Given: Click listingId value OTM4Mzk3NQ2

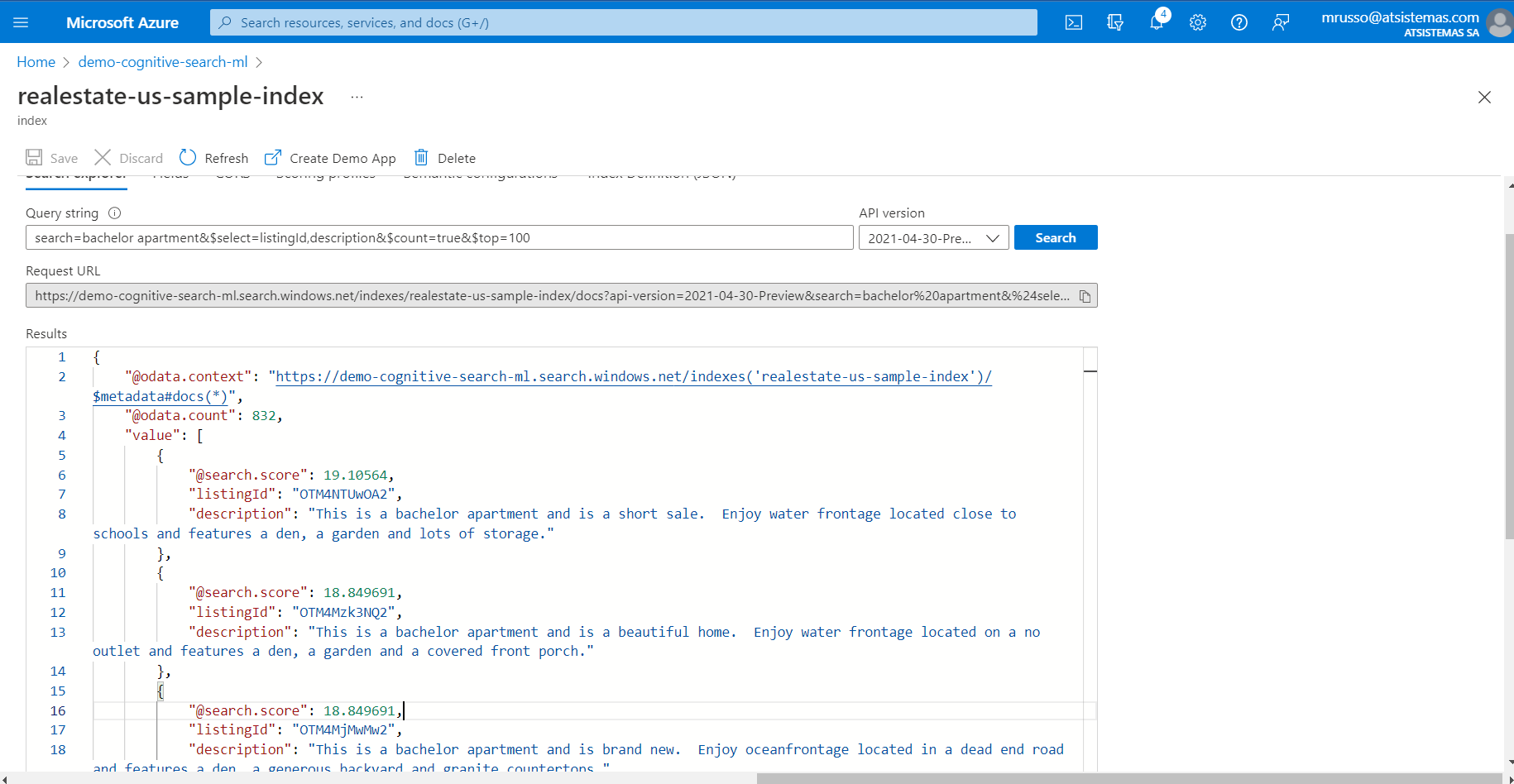Looking at the screenshot, I should 347,612.
